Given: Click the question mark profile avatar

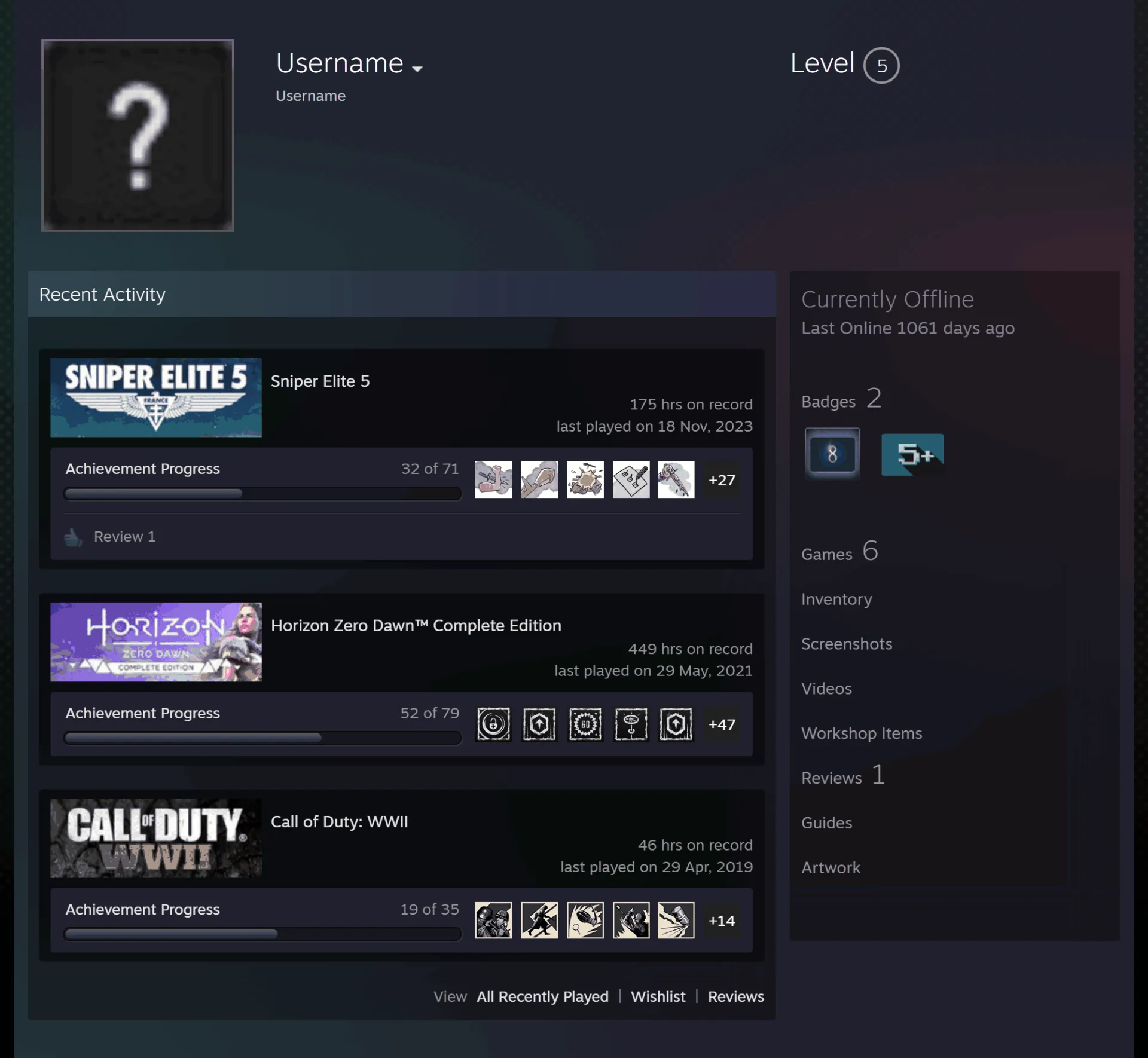Looking at the screenshot, I should pos(138,135).
